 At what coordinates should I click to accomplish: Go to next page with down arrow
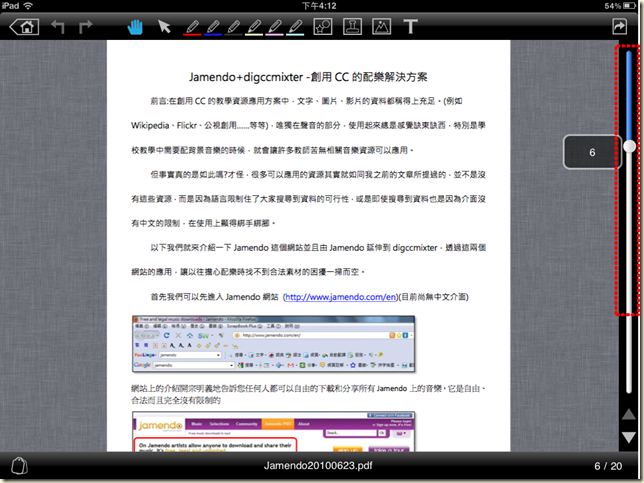629,437
